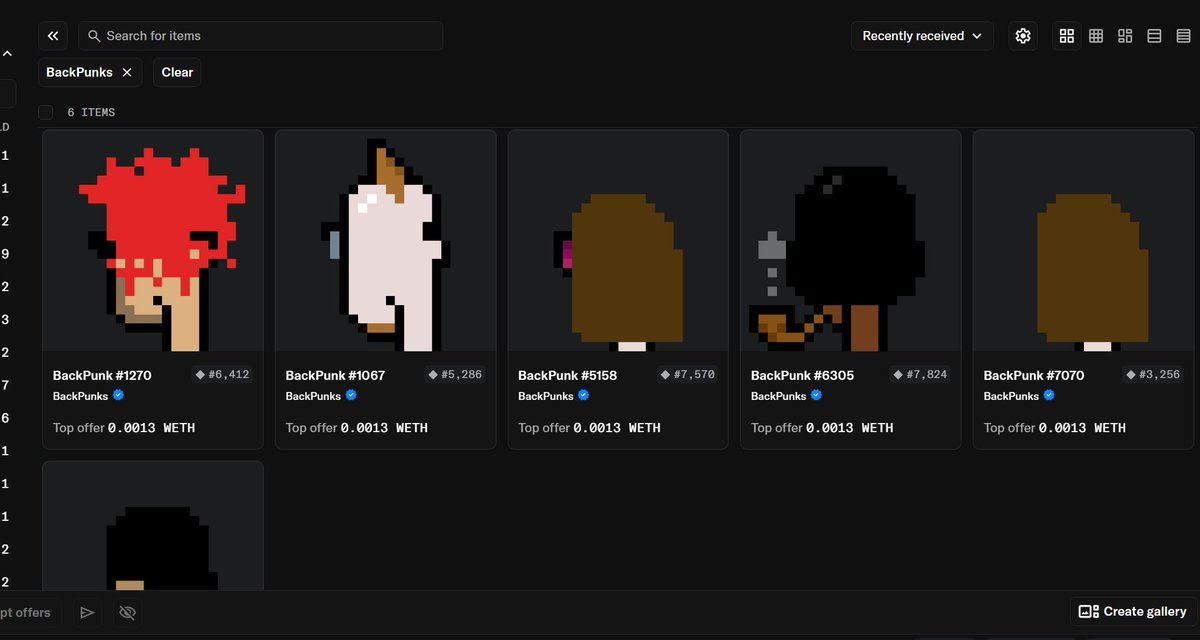Click the verified badge on BackPunk #7070
Screen dimensions: 1200x640
coord(1049,395)
